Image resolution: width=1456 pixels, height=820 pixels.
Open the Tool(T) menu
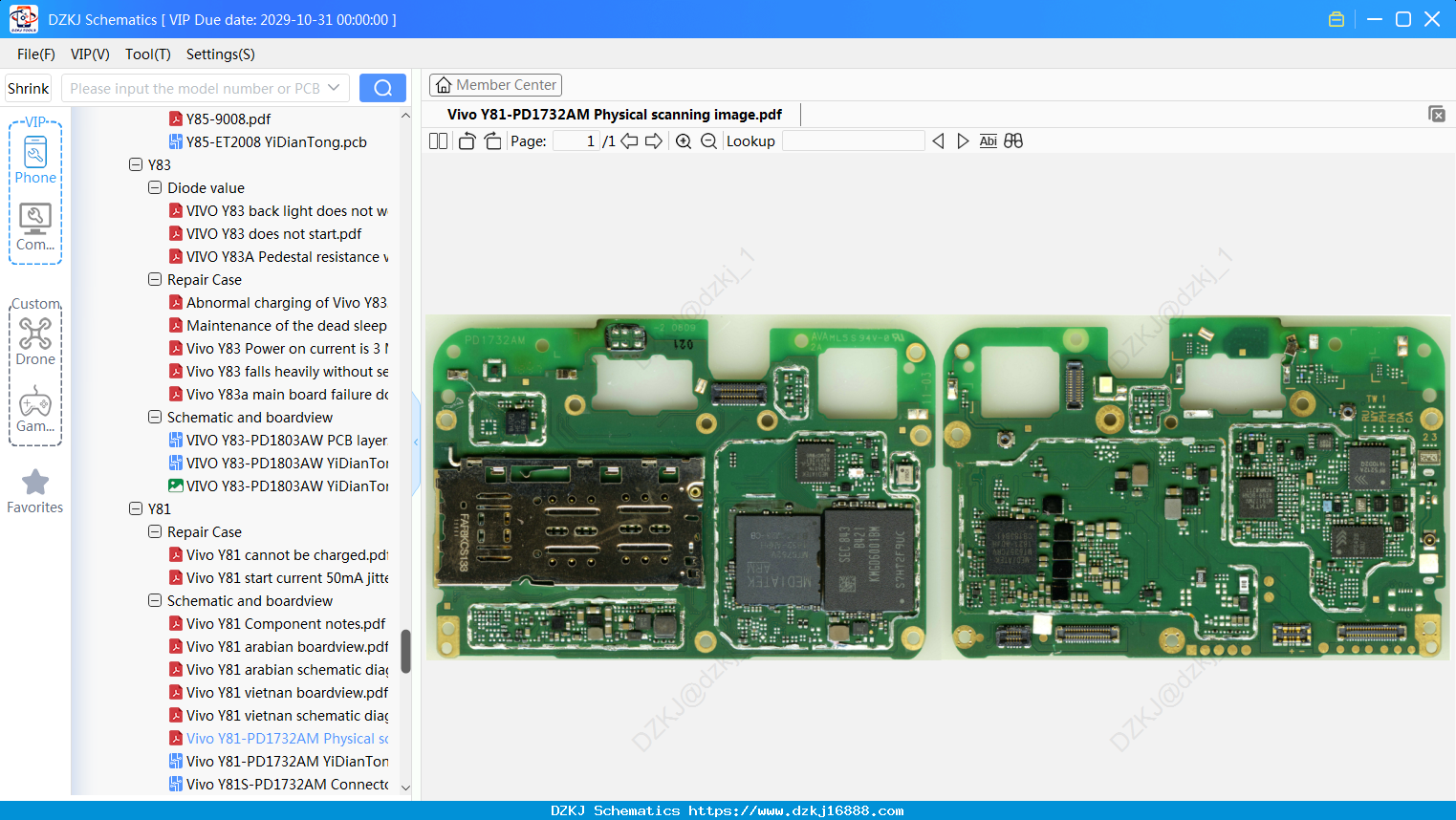[x=148, y=54]
